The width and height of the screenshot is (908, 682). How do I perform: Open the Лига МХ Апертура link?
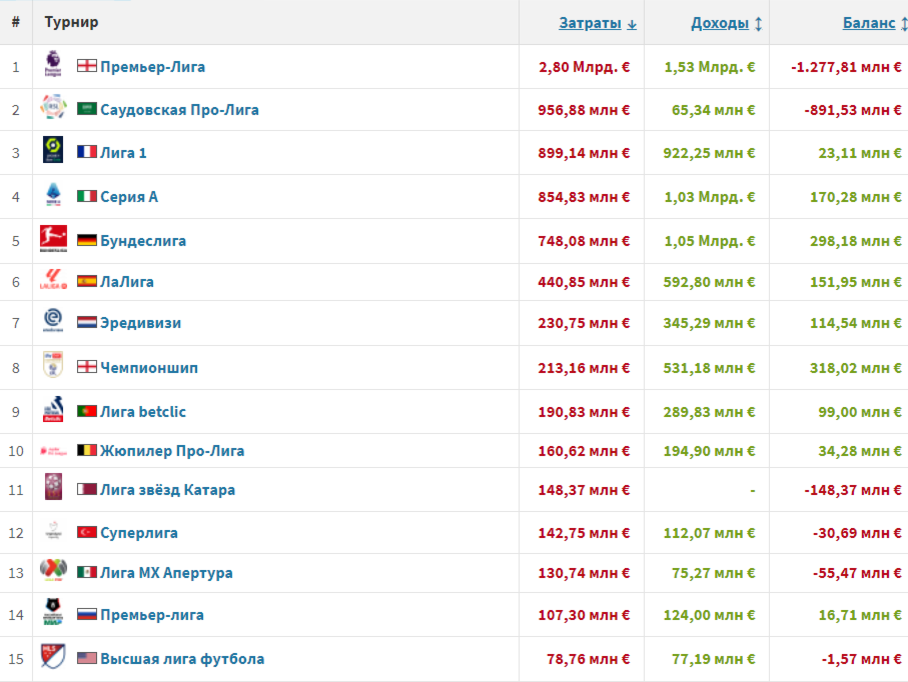[x=166, y=573]
